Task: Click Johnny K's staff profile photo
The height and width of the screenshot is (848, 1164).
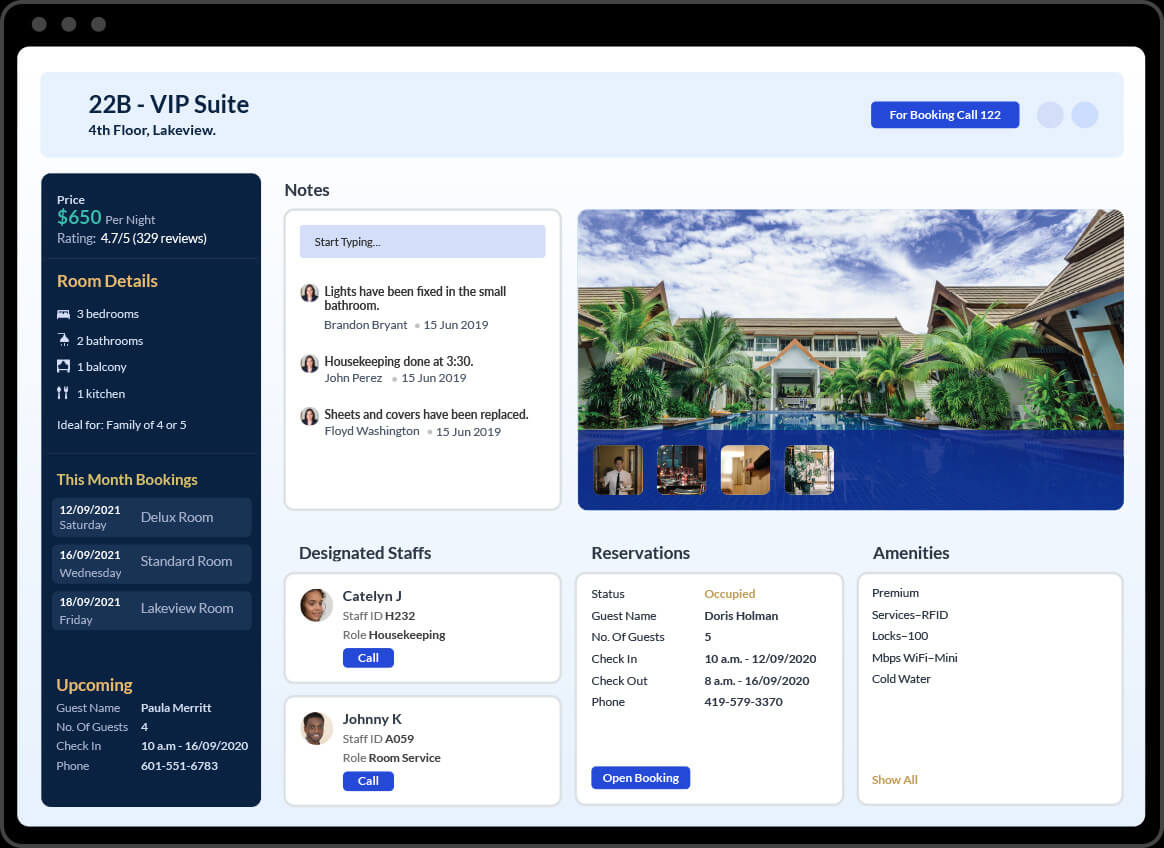Action: click(317, 728)
